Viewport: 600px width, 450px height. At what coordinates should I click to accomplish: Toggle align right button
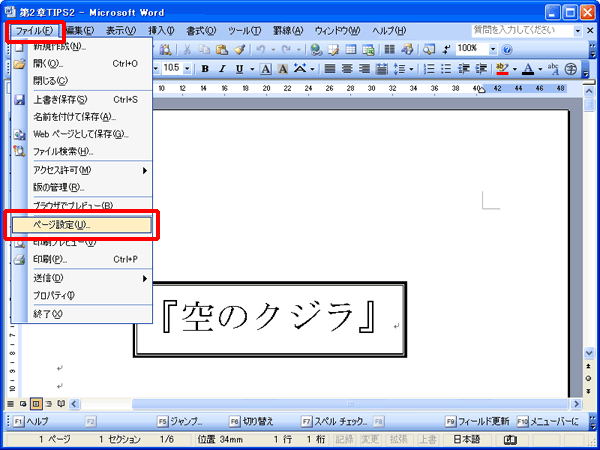click(x=364, y=69)
